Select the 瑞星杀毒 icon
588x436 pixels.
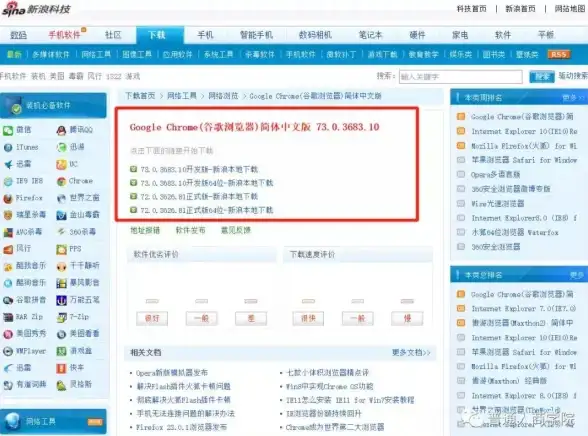click(x=8, y=215)
